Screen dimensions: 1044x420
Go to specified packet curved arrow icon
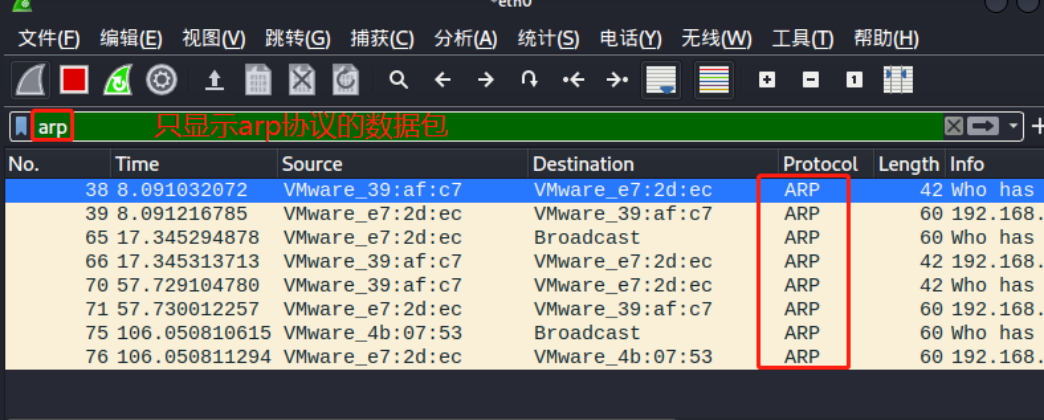529,81
